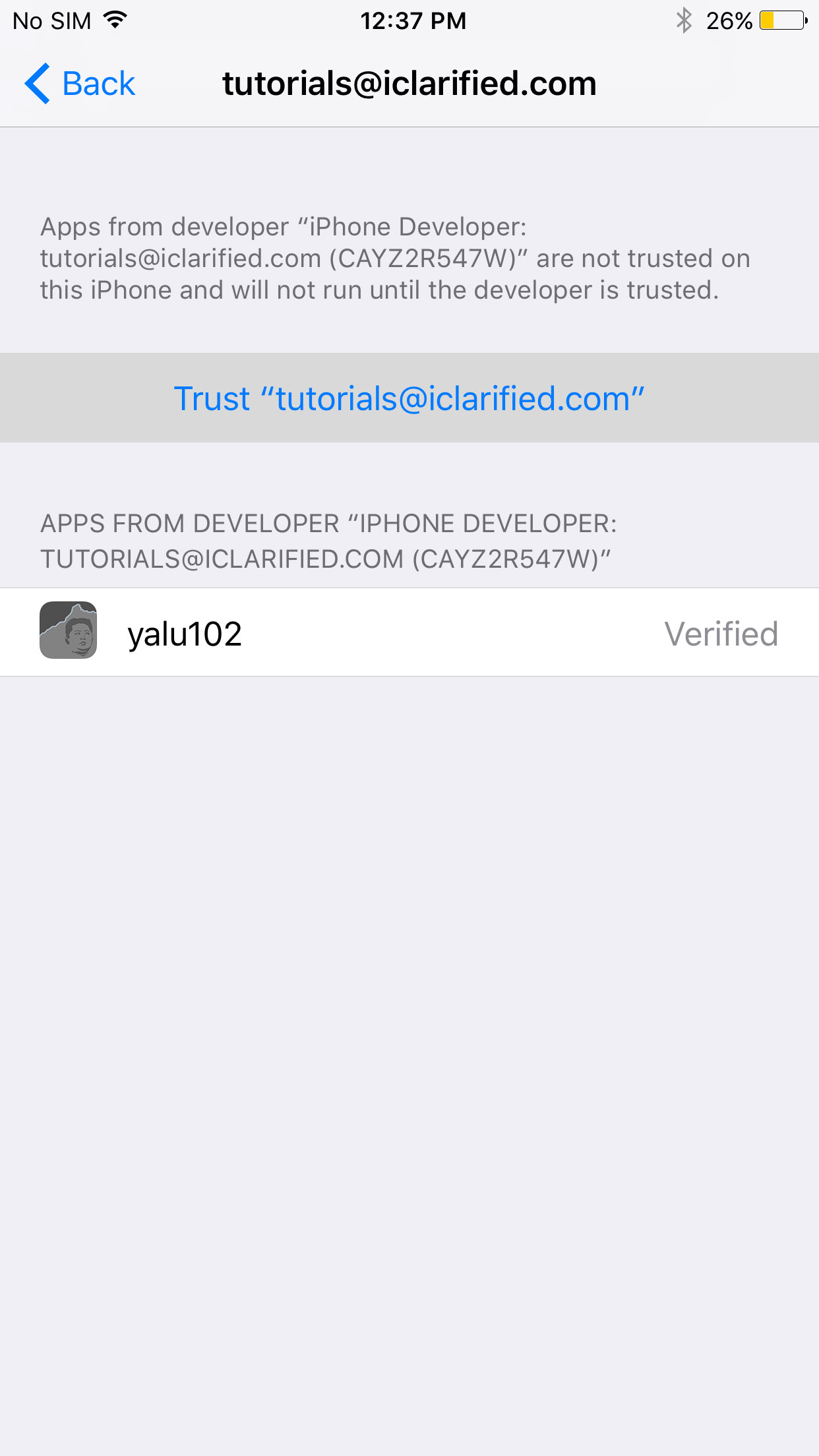Tap the blue back chevron arrow
Viewport: 819px width, 1456px height.
click(37, 84)
